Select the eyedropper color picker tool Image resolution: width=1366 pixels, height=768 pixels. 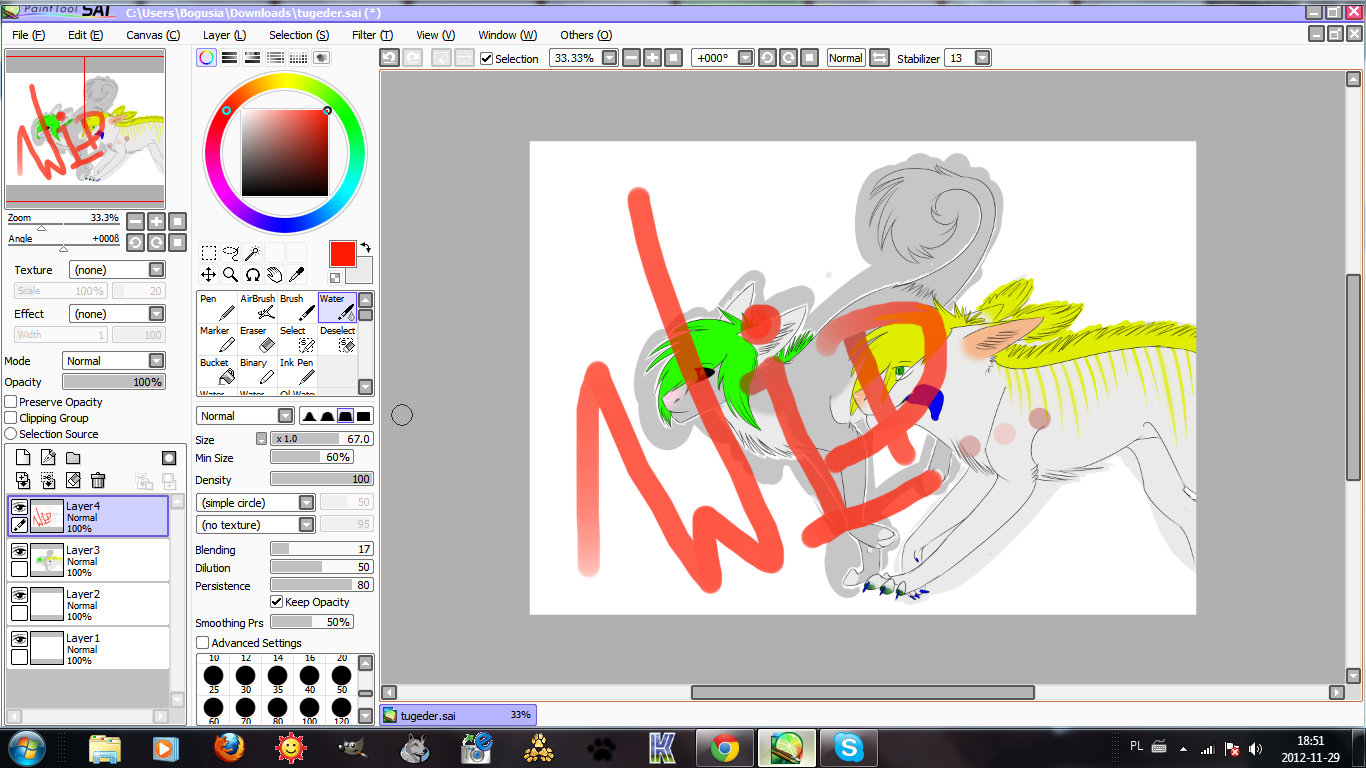click(296, 274)
